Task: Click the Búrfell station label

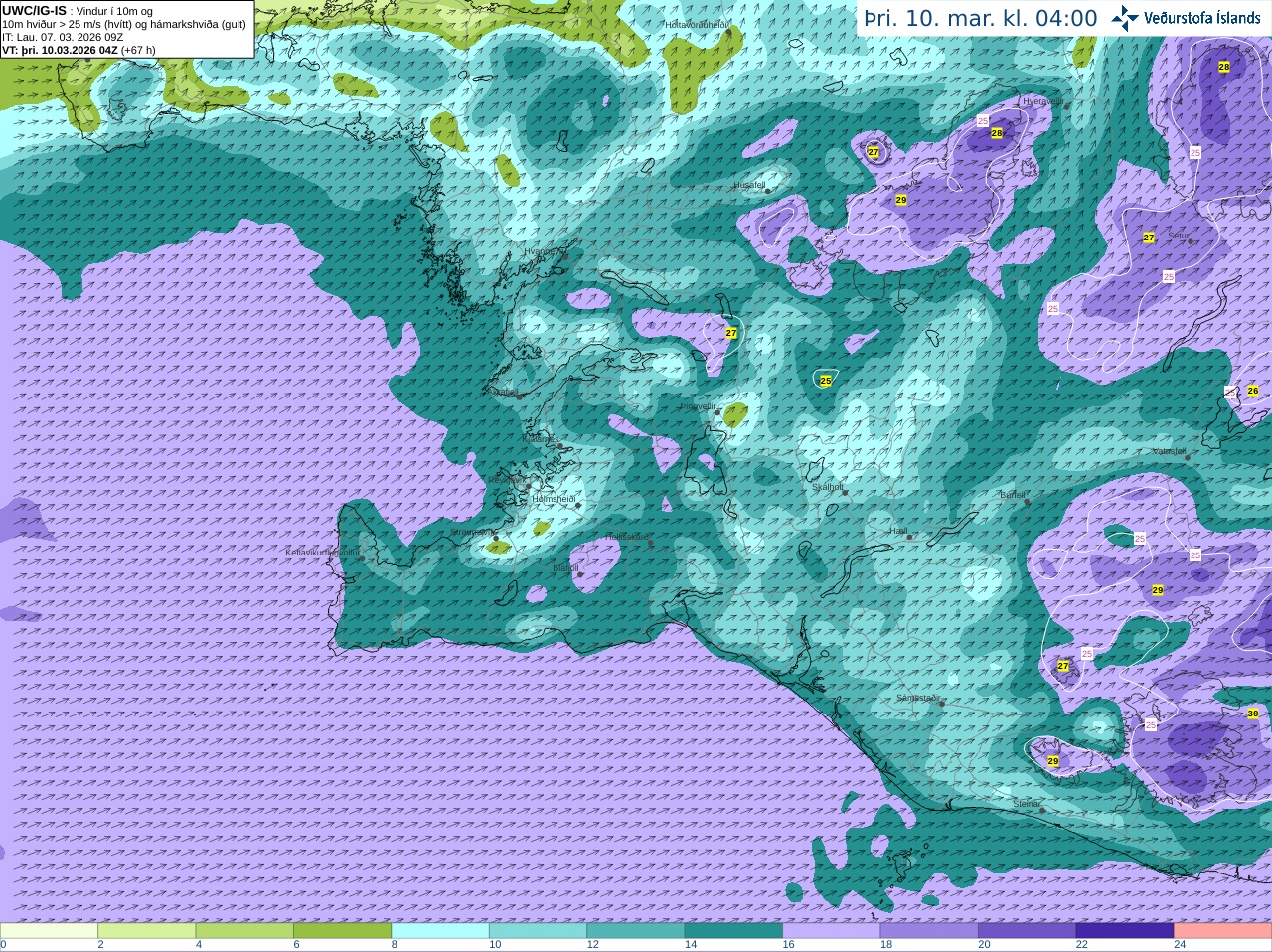Action: [x=1012, y=495]
